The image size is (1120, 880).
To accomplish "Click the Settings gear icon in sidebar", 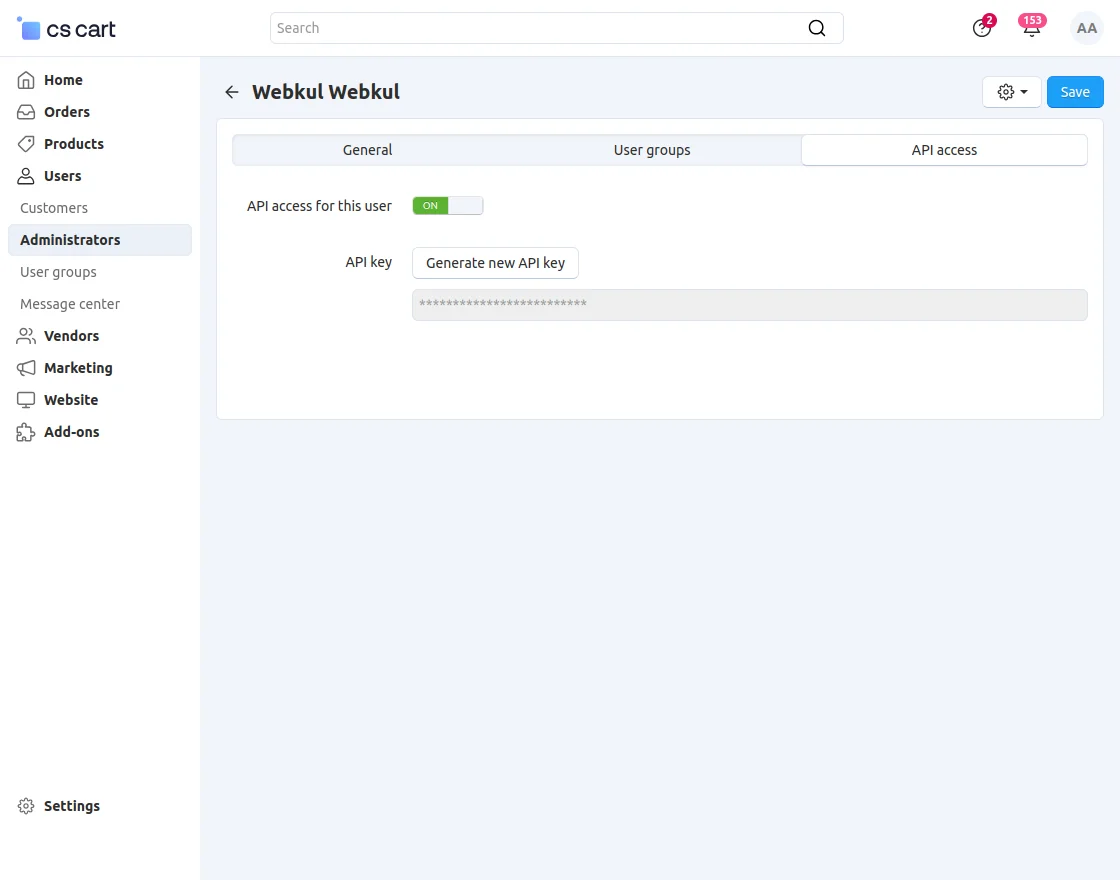I will [x=26, y=806].
